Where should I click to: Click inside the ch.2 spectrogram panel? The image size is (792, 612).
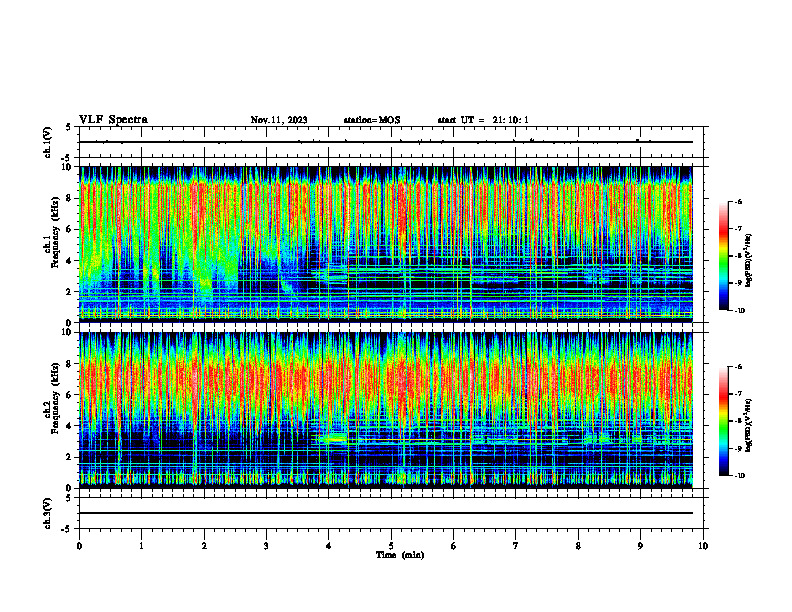pos(386,410)
